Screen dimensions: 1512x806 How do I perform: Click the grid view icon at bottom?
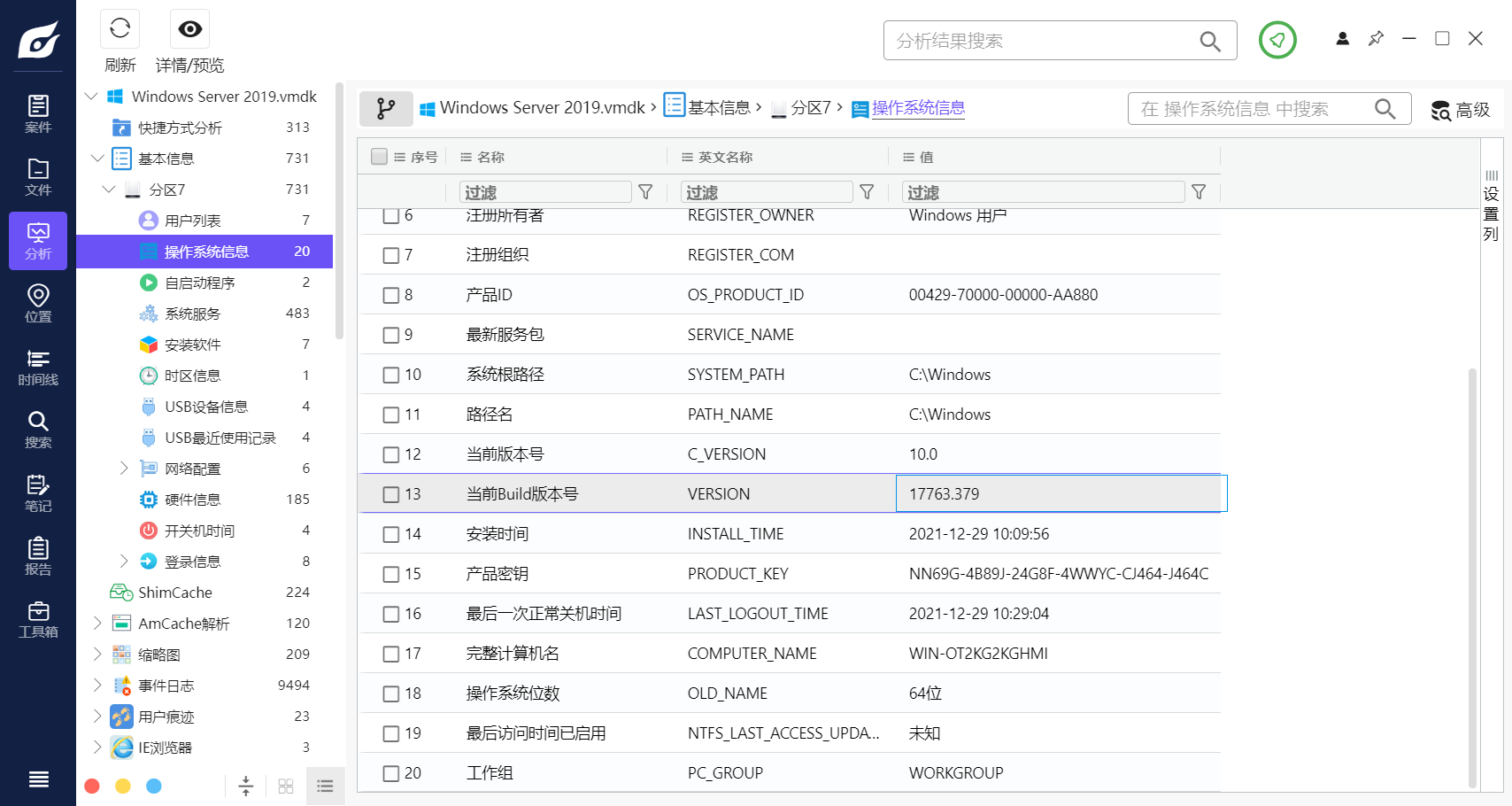(286, 786)
